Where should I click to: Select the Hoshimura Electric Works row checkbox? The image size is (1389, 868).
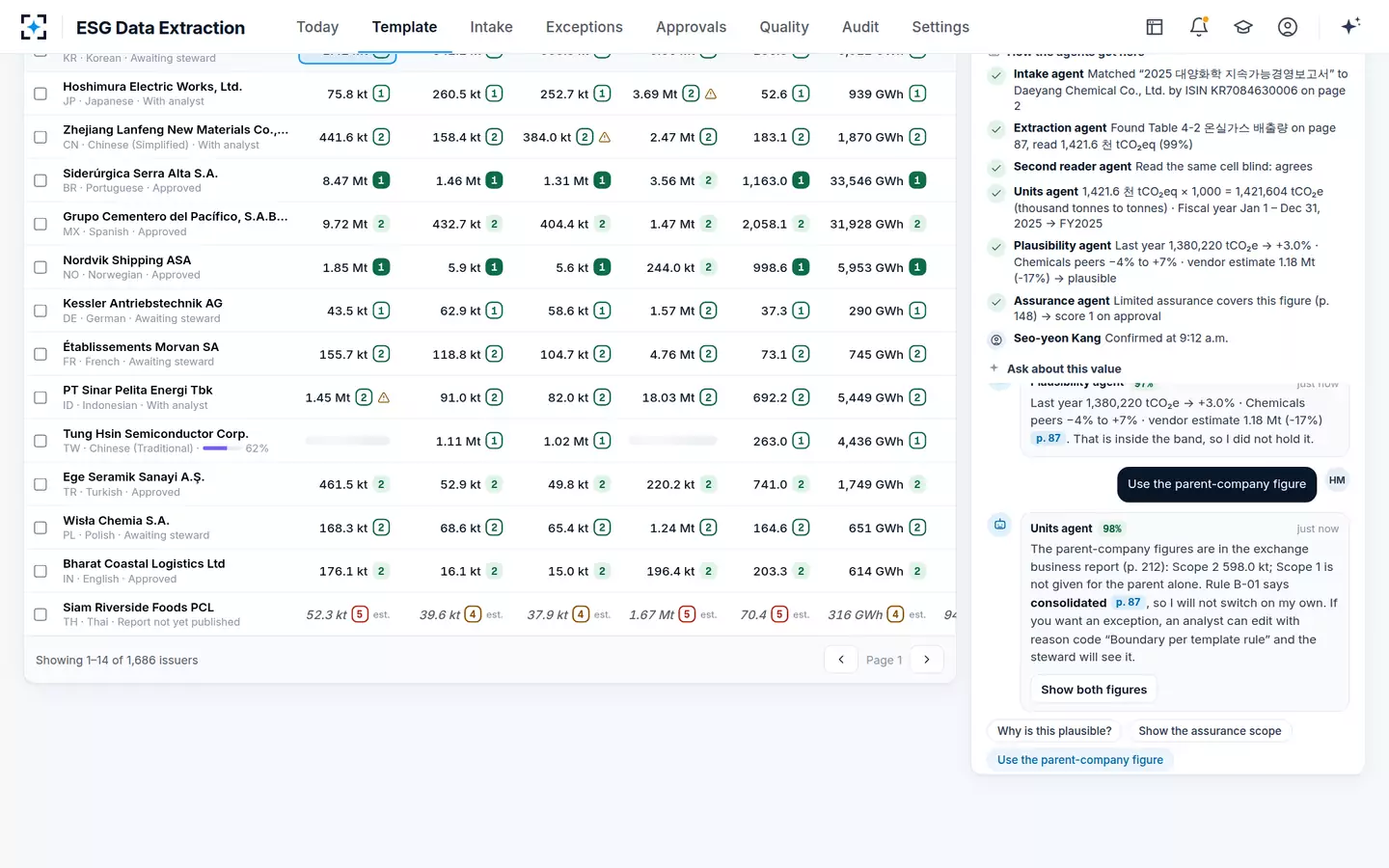point(41,94)
